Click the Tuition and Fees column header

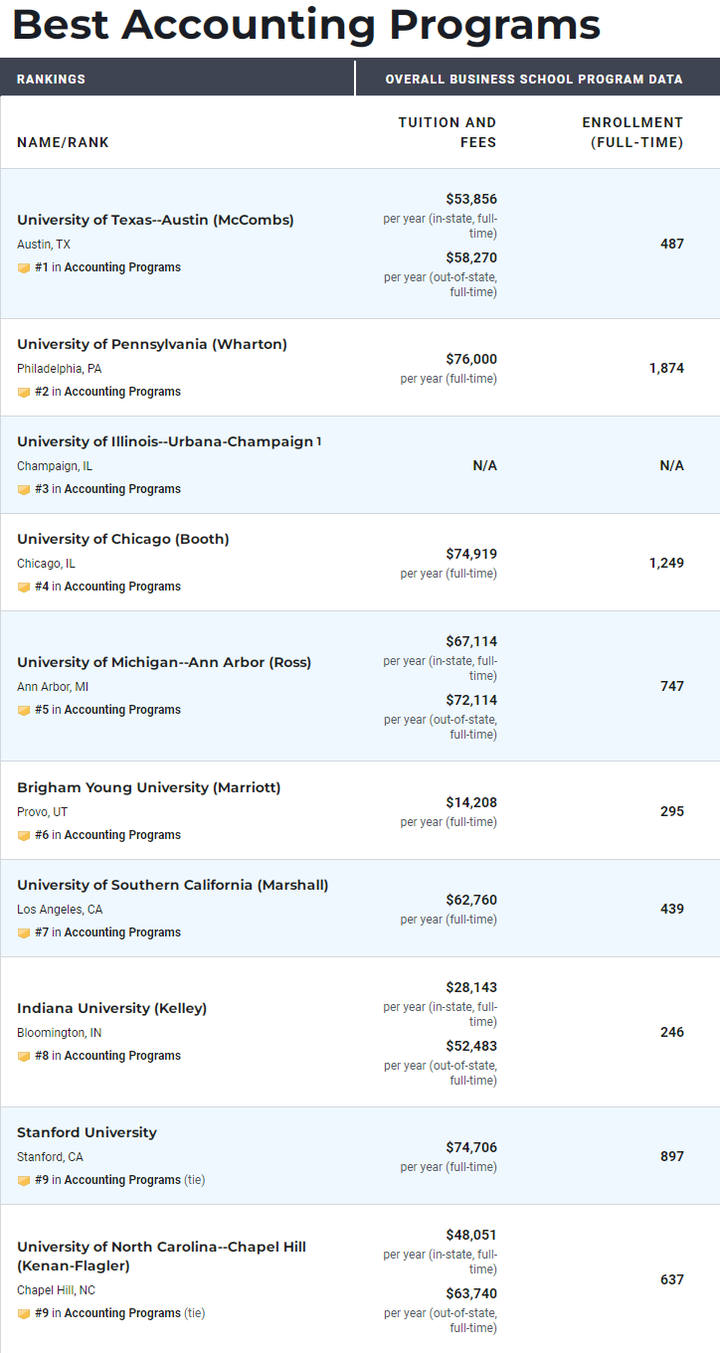point(447,132)
